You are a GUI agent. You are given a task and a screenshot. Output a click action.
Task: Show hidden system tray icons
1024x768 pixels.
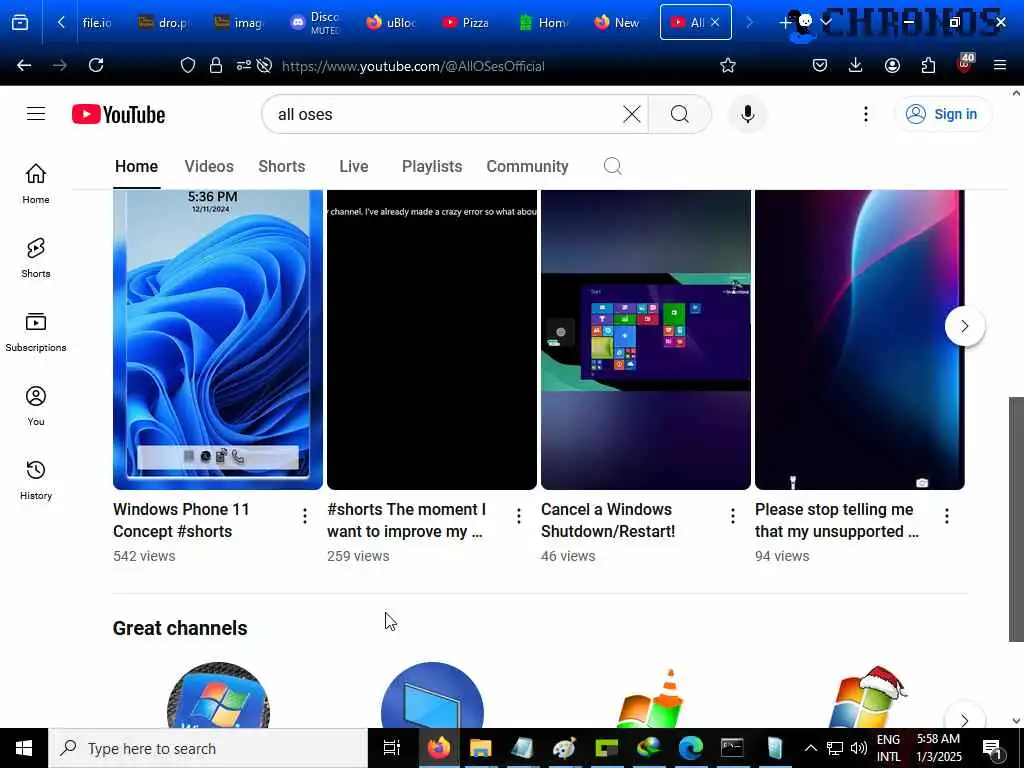(810, 748)
